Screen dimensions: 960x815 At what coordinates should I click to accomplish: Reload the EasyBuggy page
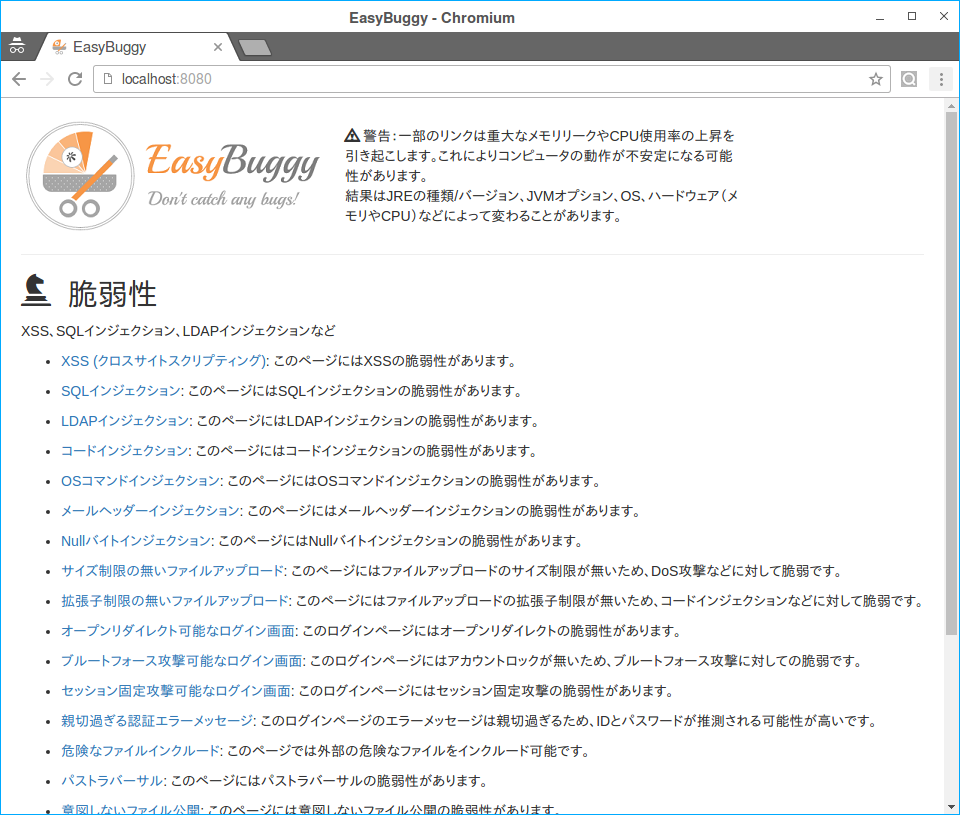(x=75, y=78)
